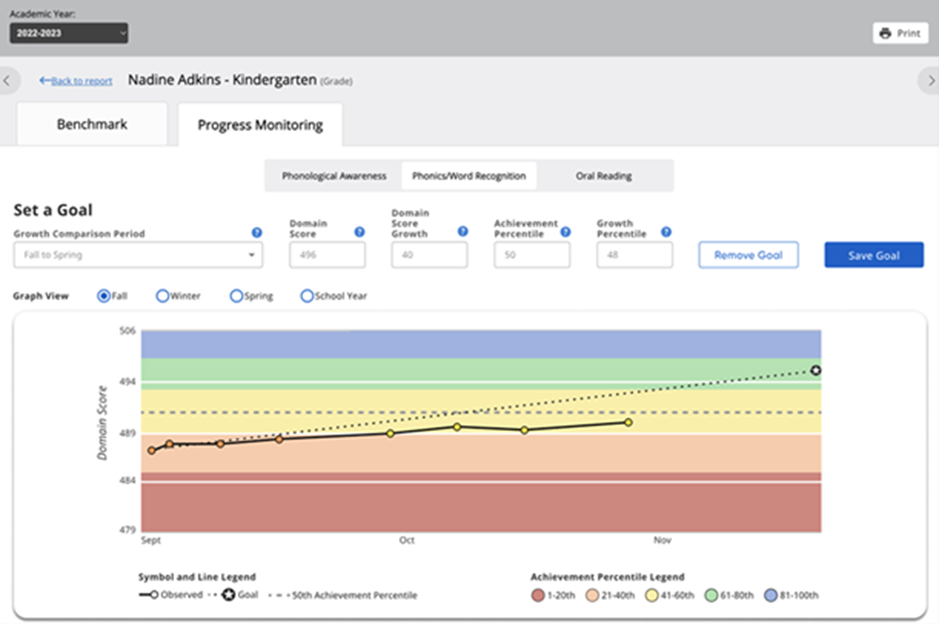Select the Winter graph view option
Screen dimensions: 939x624
(x=162, y=296)
